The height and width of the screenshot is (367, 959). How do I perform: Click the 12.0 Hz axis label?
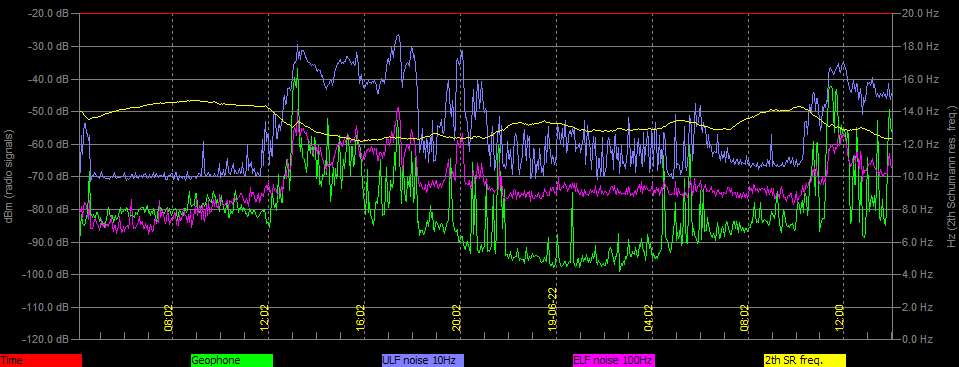coord(921,144)
